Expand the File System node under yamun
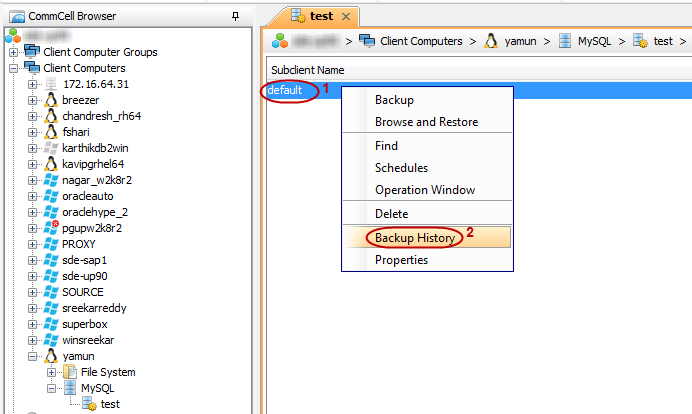This screenshot has height=414, width=692. pyautogui.click(x=51, y=372)
